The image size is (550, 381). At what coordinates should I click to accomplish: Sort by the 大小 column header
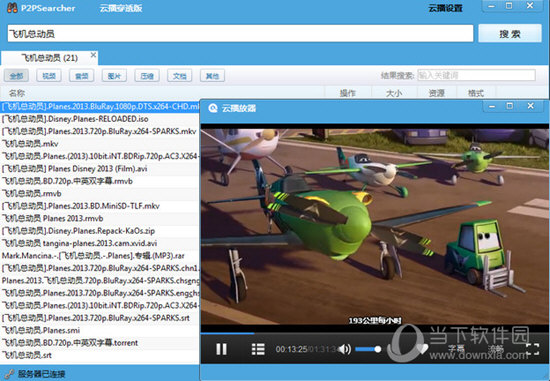pyautogui.click(x=394, y=93)
